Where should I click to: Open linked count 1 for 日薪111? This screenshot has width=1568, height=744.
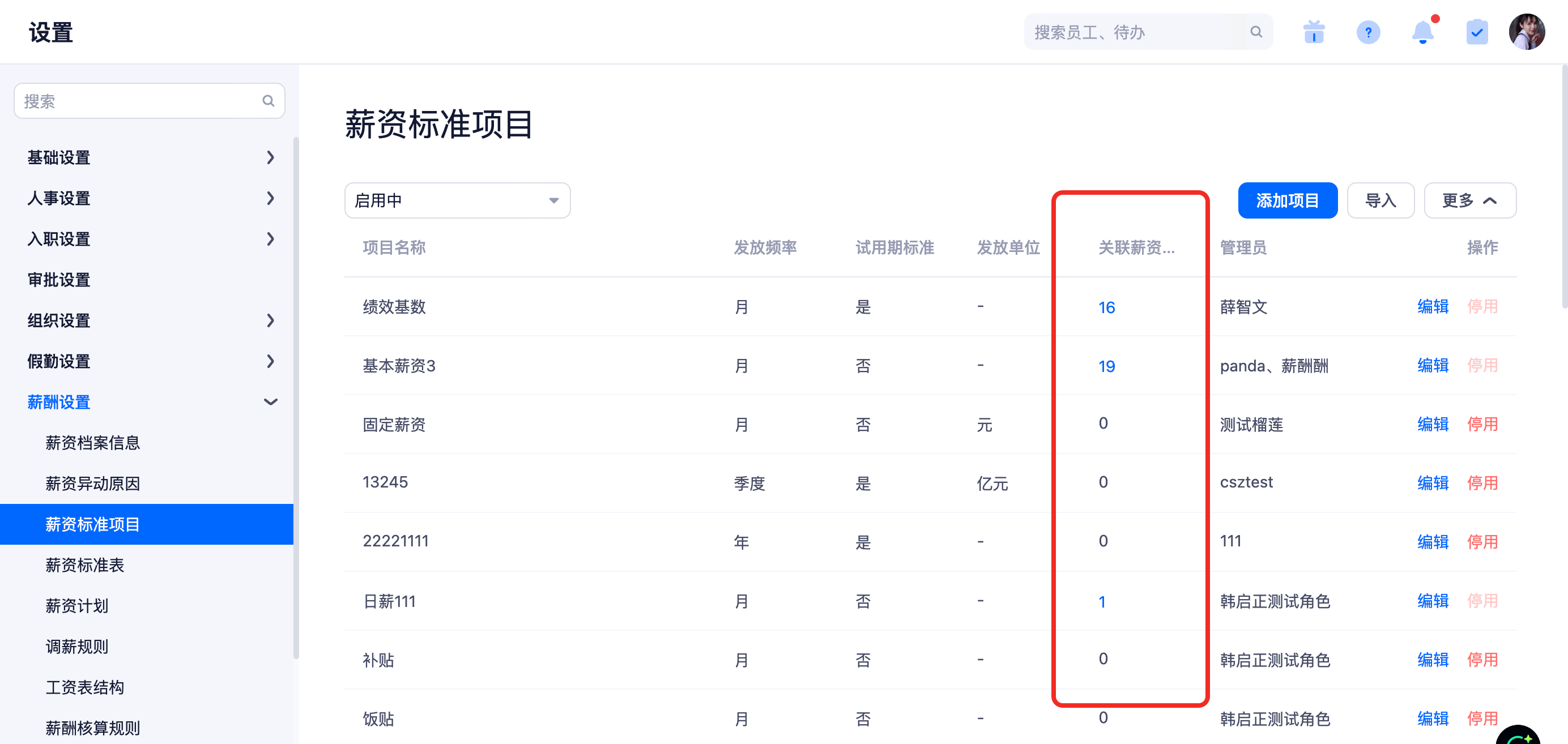(x=1102, y=602)
